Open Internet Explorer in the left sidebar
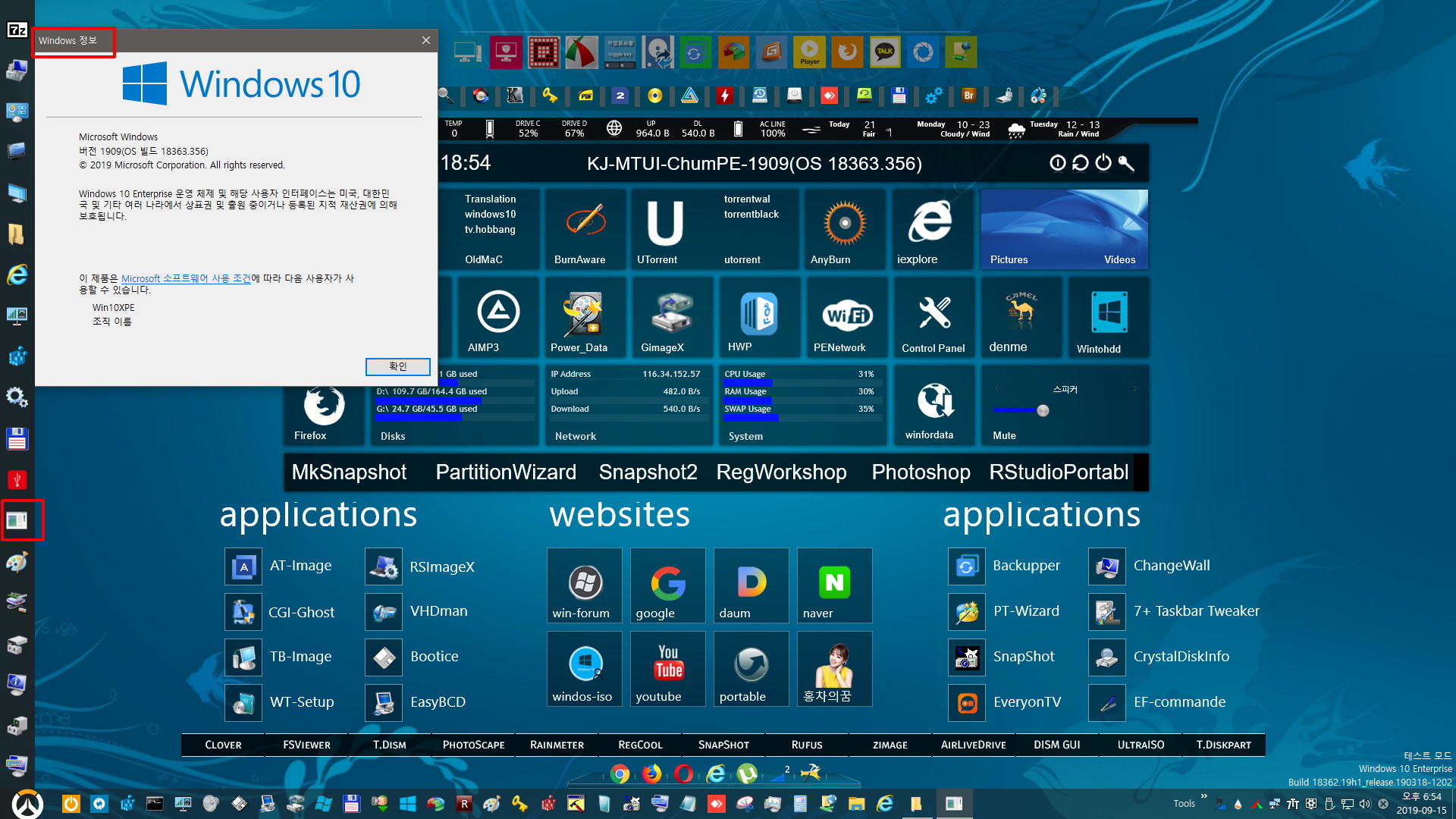This screenshot has width=1456, height=819. point(17,275)
